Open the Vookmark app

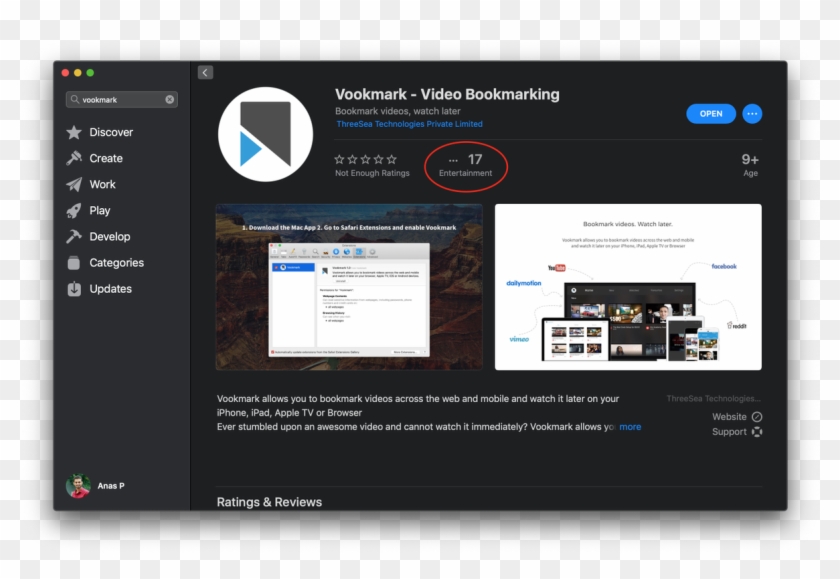coord(711,114)
